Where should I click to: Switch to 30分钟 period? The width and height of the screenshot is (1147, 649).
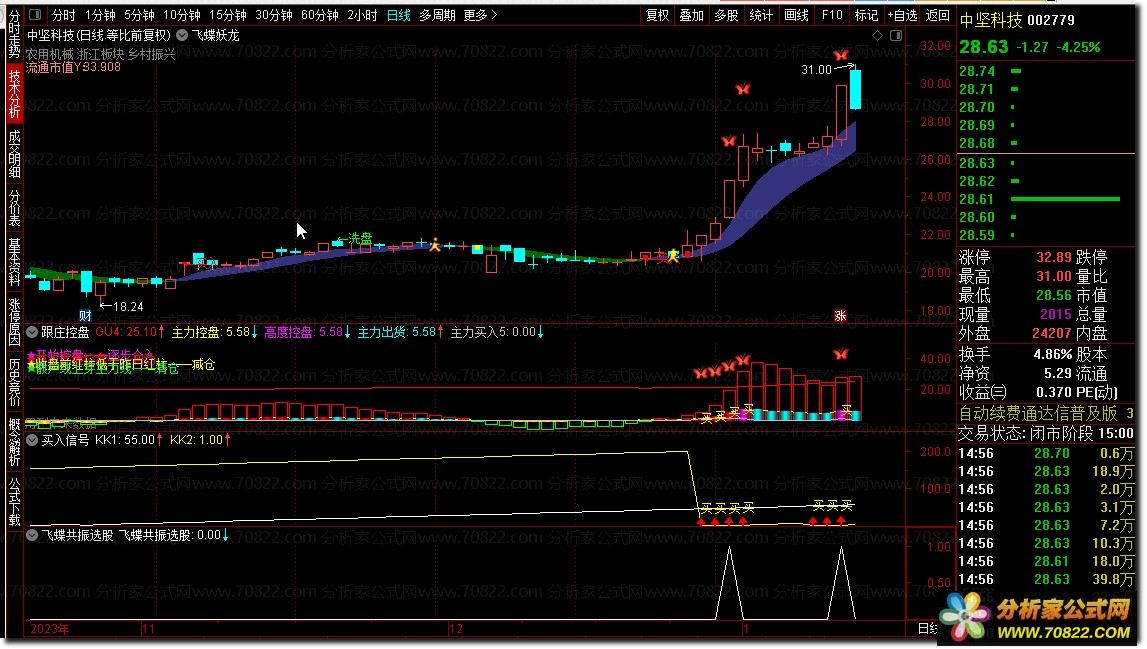tap(274, 15)
